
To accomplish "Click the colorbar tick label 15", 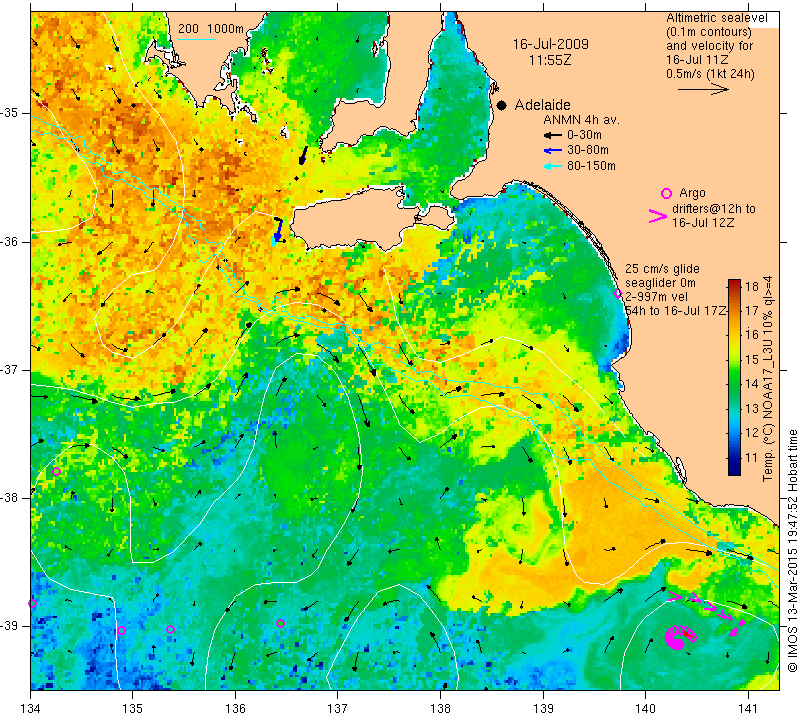I will (752, 360).
